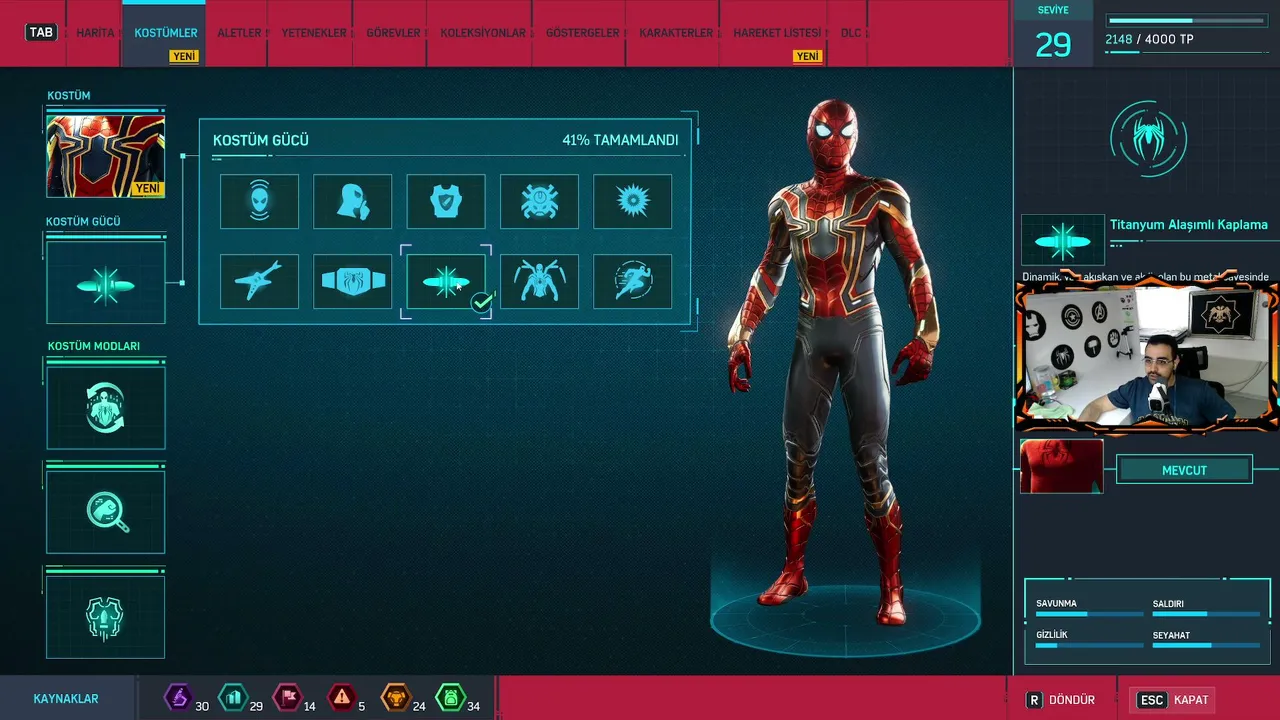Click the YENİ badge under HAREKET LİSTESİ
This screenshot has width=1280, height=720.
808,57
